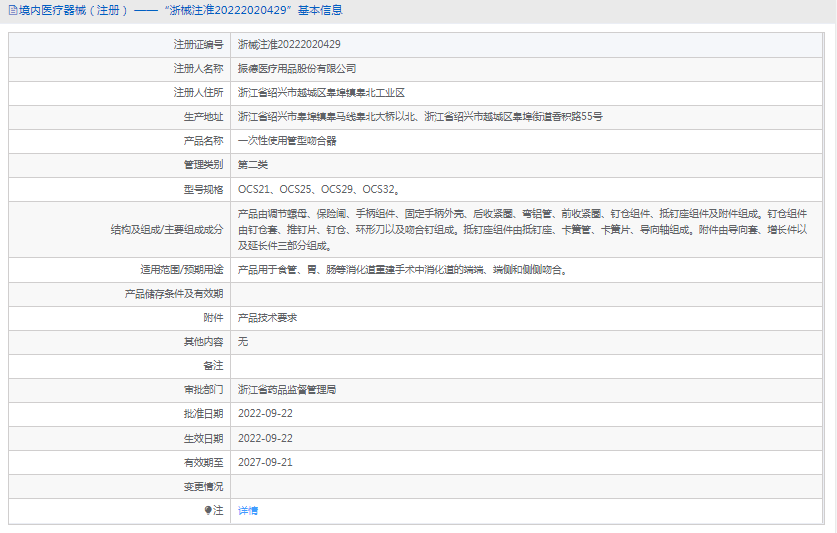837x533 pixels.
Task: Click the attachment value 产品技术要求
Action: pos(267,318)
